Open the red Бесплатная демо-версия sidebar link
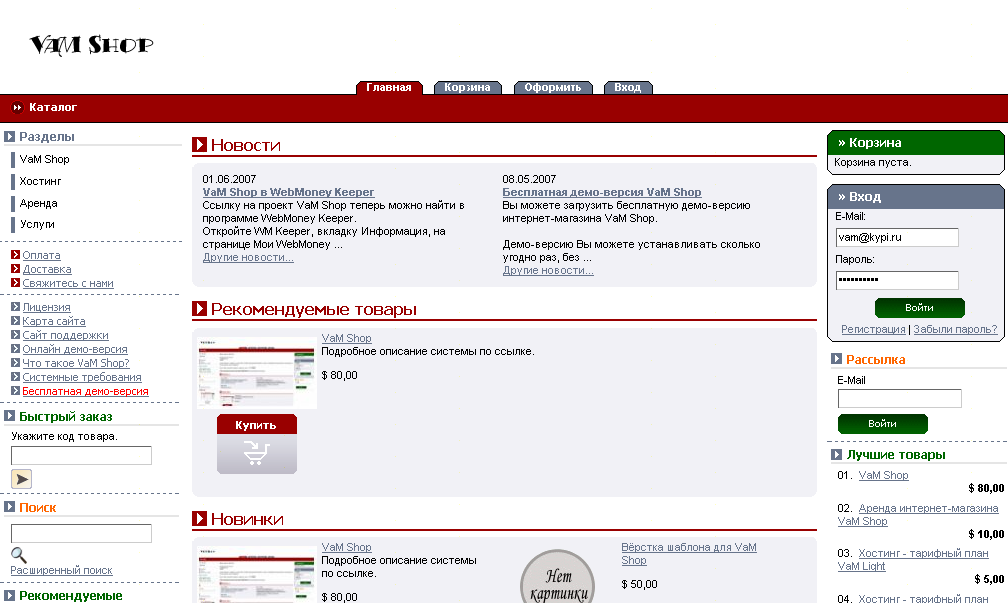 86,392
